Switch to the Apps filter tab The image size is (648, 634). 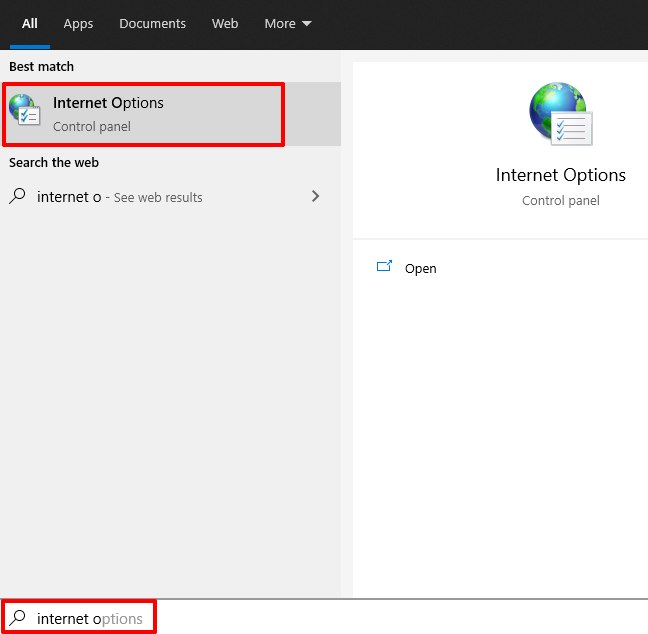(78, 24)
